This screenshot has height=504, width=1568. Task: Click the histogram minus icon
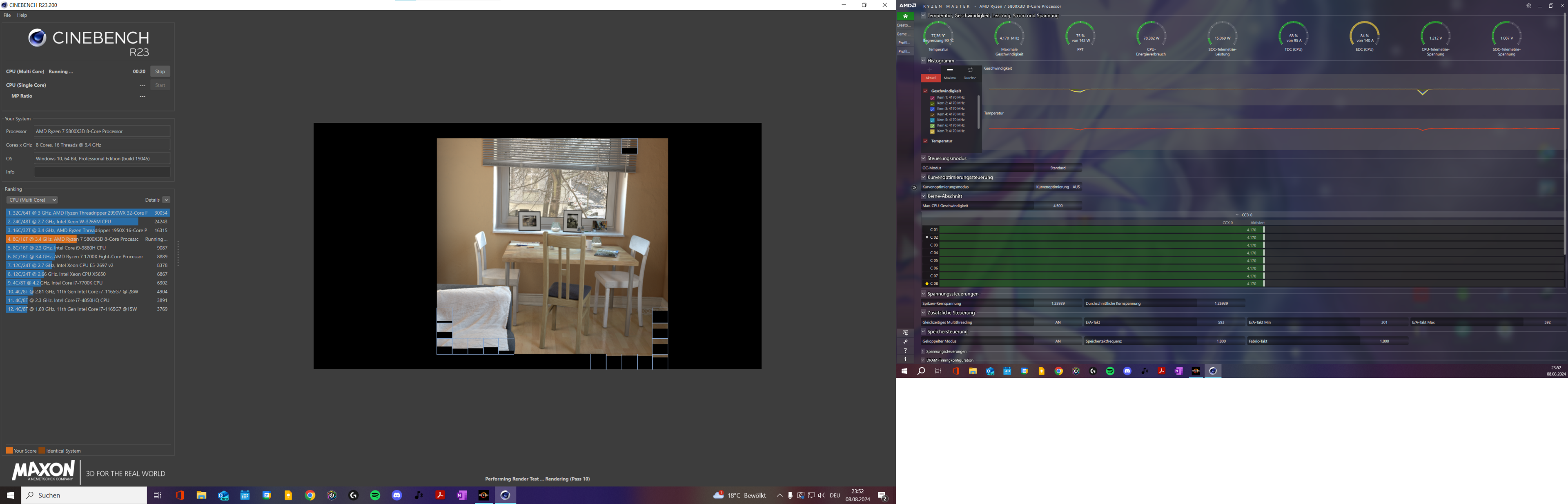tap(949, 70)
